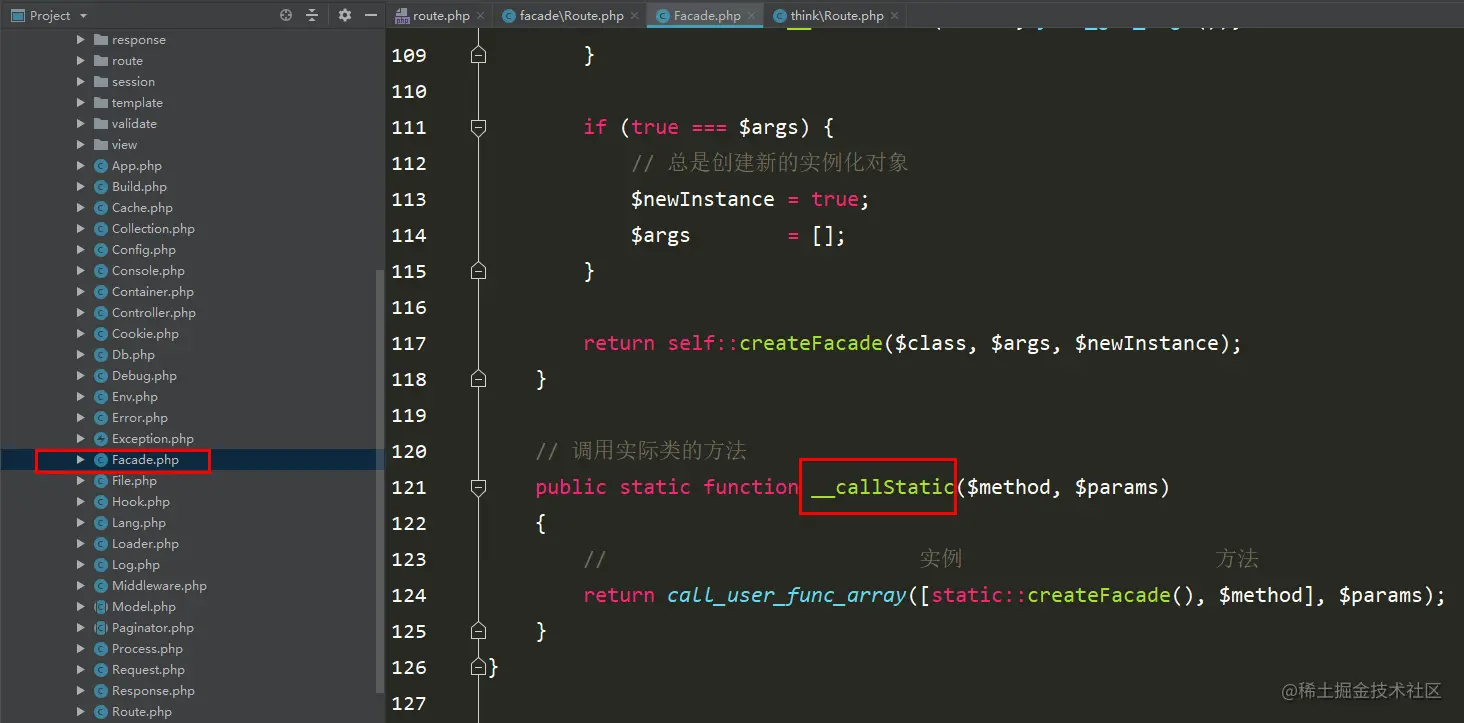Close the facade\Route.php tab
The image size is (1464, 723).
[634, 15]
